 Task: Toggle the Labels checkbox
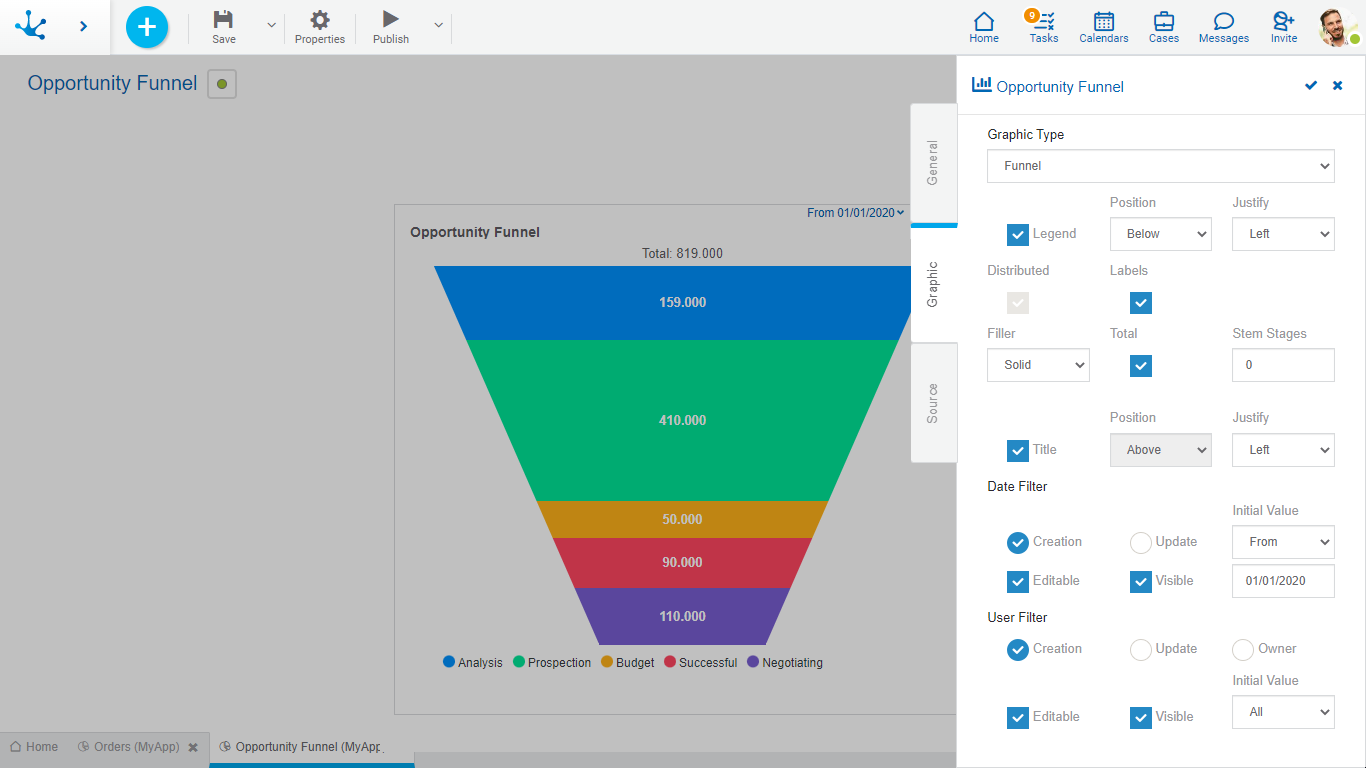coord(1141,303)
